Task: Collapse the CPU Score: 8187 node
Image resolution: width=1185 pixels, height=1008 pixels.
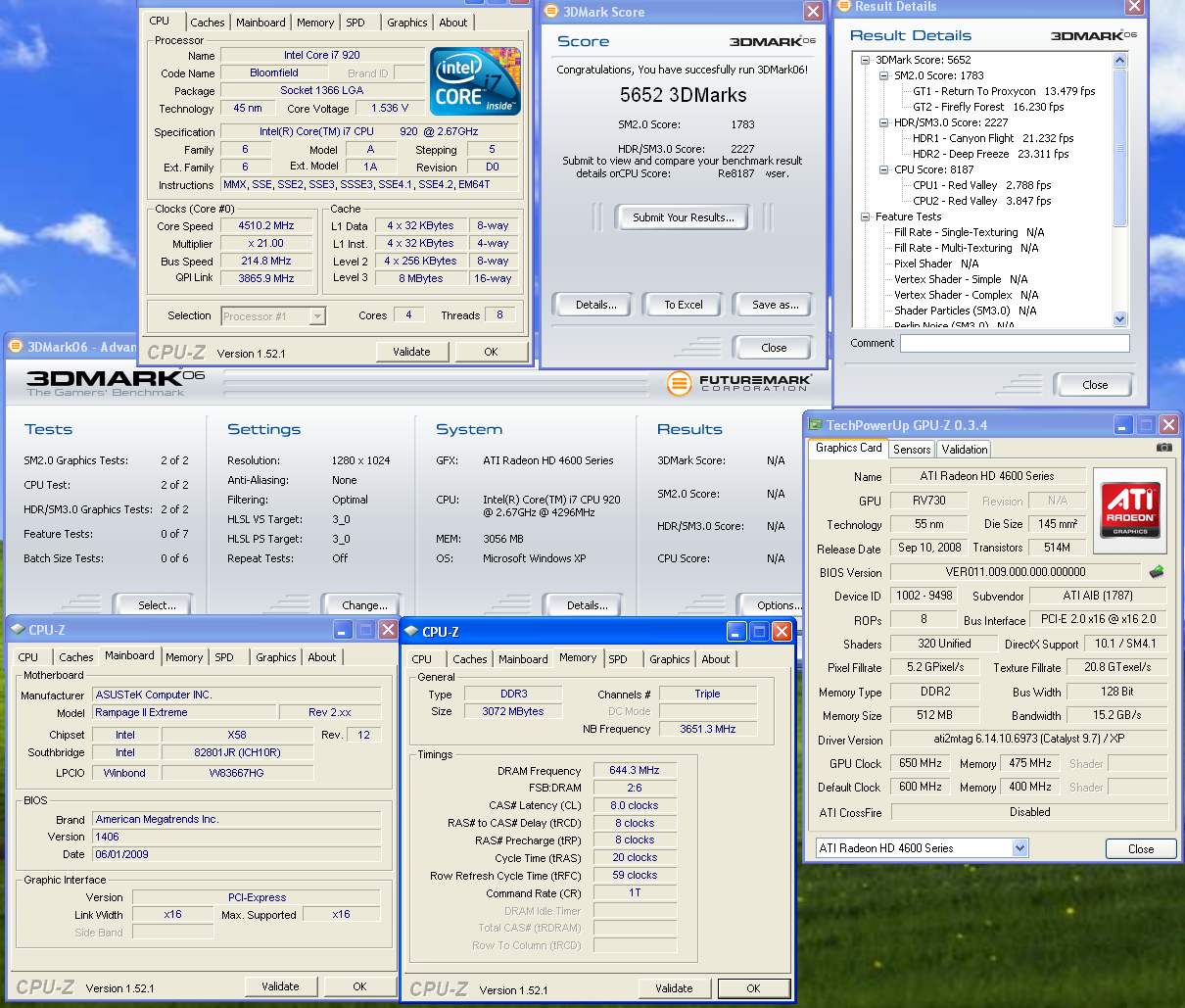Action: pos(883,169)
